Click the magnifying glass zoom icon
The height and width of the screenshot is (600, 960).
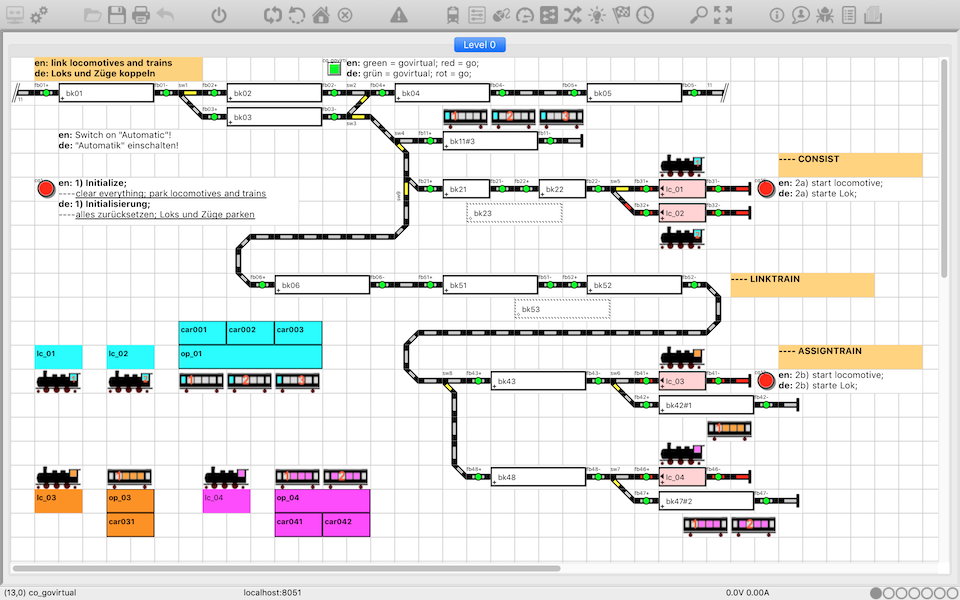699,15
